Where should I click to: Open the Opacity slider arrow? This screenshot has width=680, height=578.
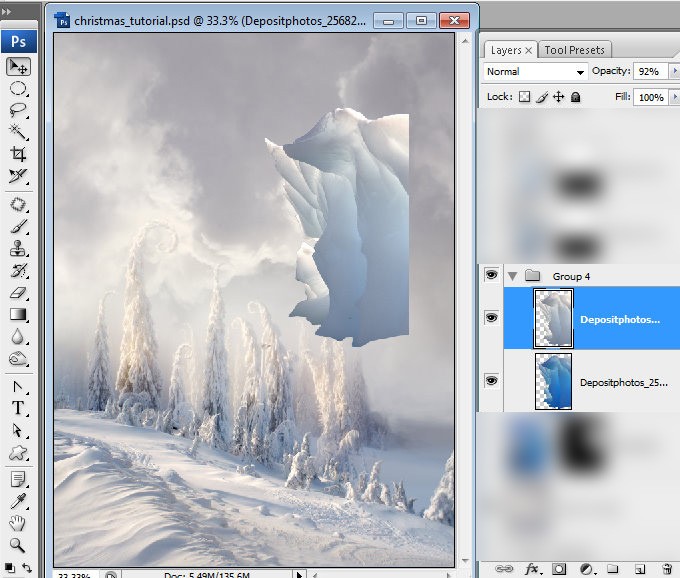pyautogui.click(x=675, y=71)
